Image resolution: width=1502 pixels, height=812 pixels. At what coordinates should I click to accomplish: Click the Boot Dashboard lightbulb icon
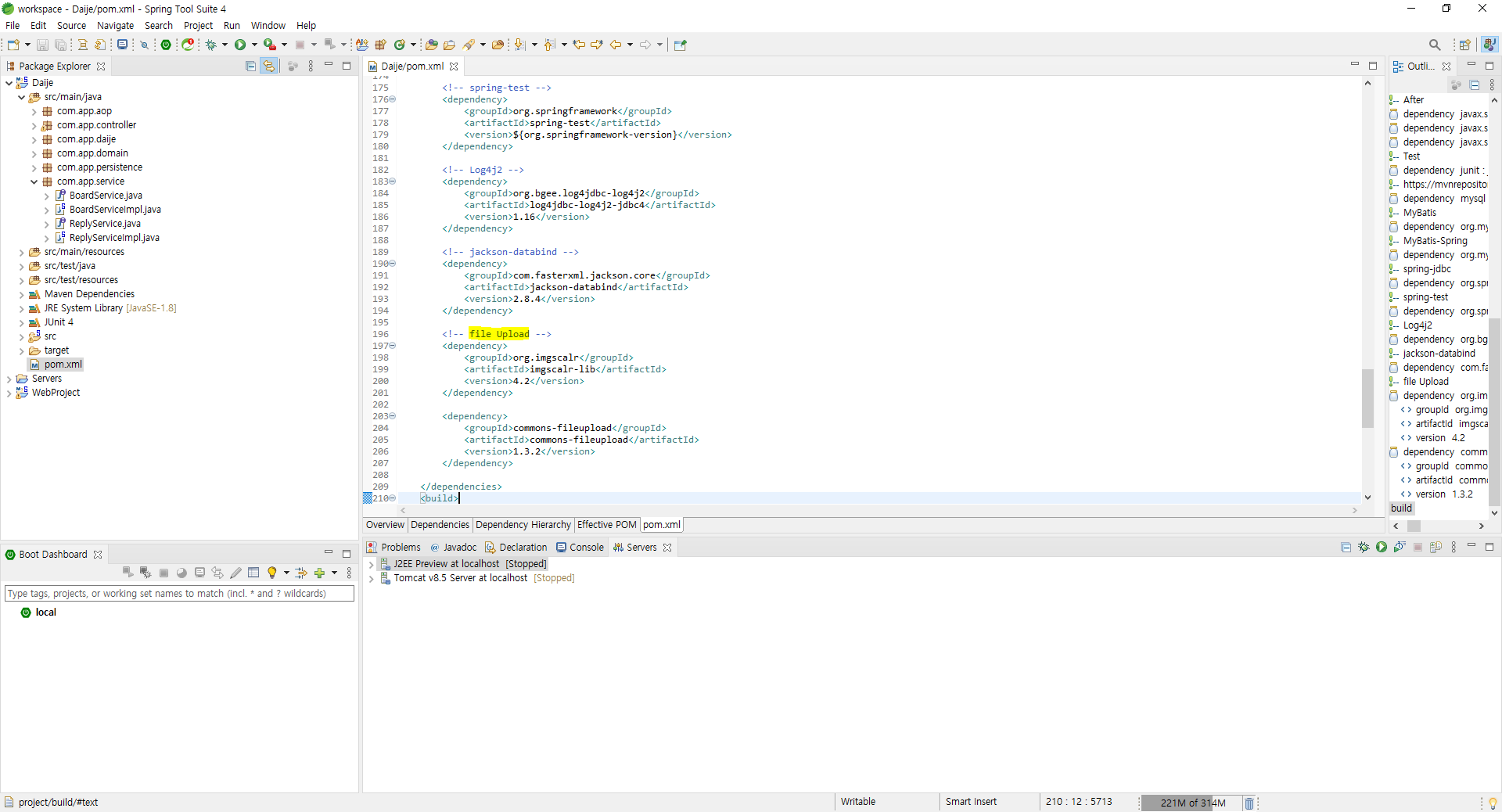tap(271, 573)
